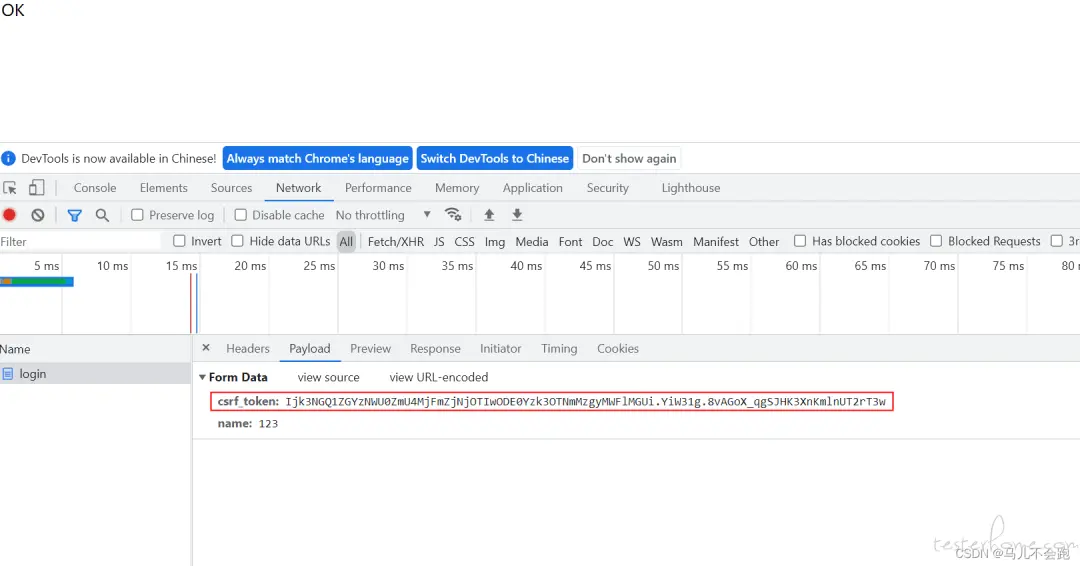This screenshot has height=566, width=1080.
Task: Open the Lighthouse tab
Action: coord(691,188)
